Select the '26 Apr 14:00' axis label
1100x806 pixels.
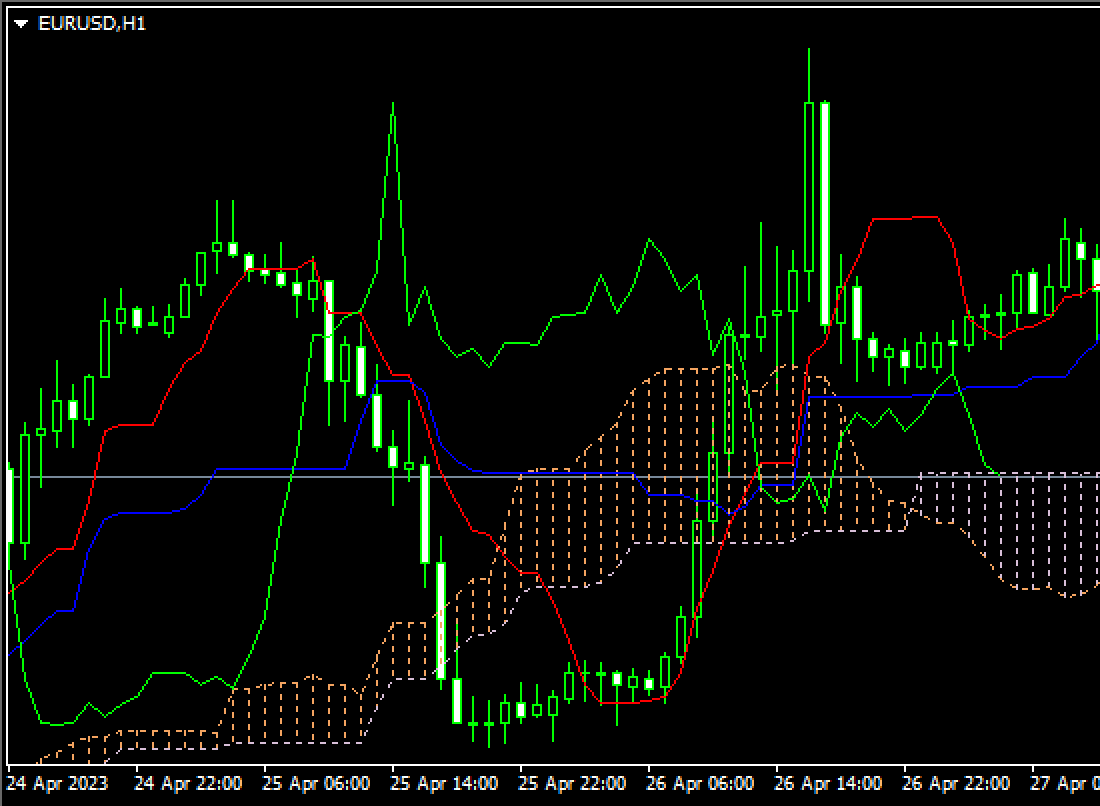pos(829,784)
